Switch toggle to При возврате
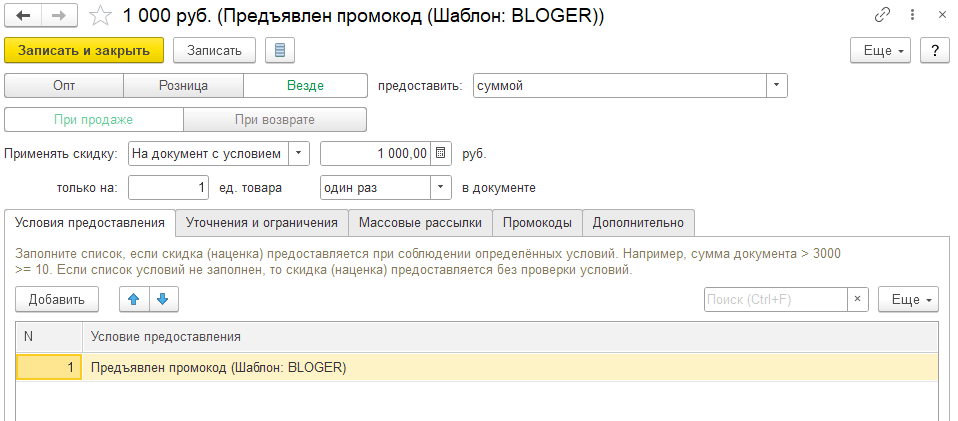This screenshot has height=421, width=958. pos(274,120)
